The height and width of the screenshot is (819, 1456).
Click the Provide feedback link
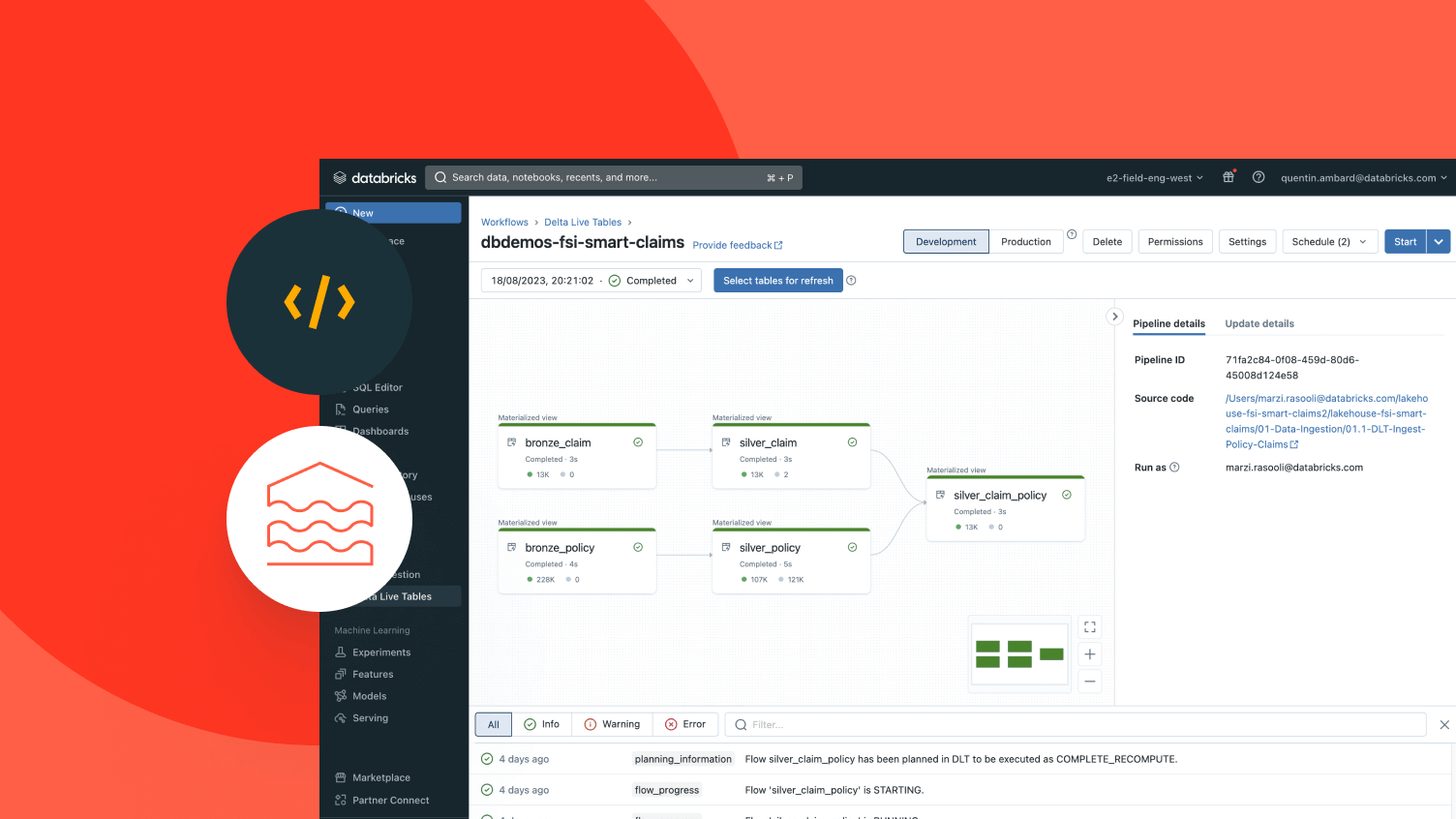coord(738,246)
